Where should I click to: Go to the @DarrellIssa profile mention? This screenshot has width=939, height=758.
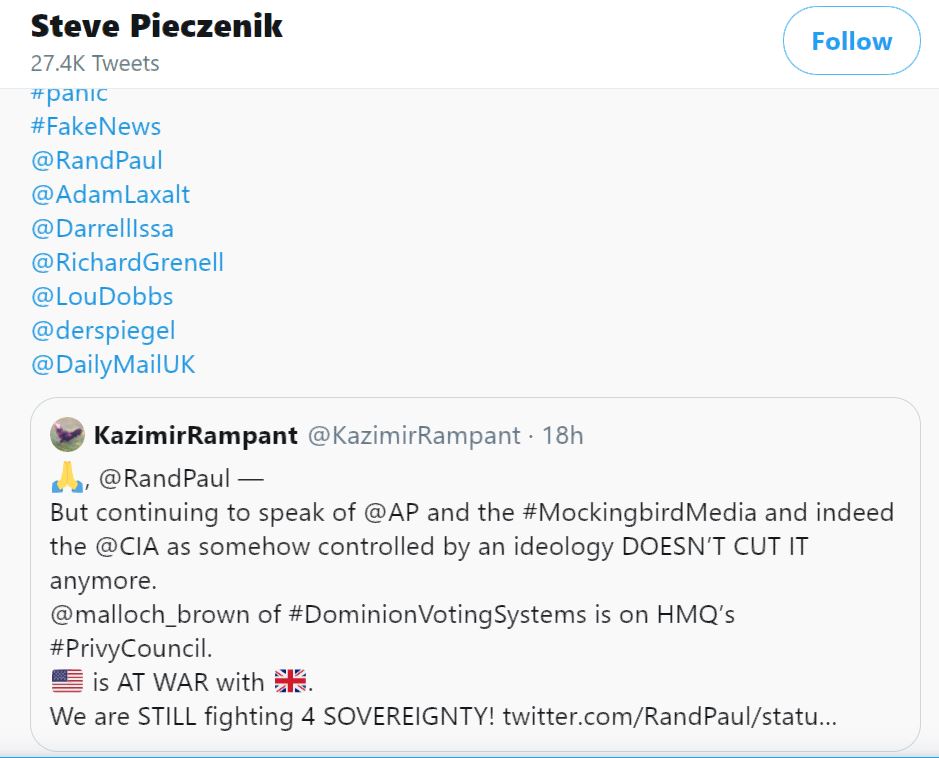pos(102,229)
